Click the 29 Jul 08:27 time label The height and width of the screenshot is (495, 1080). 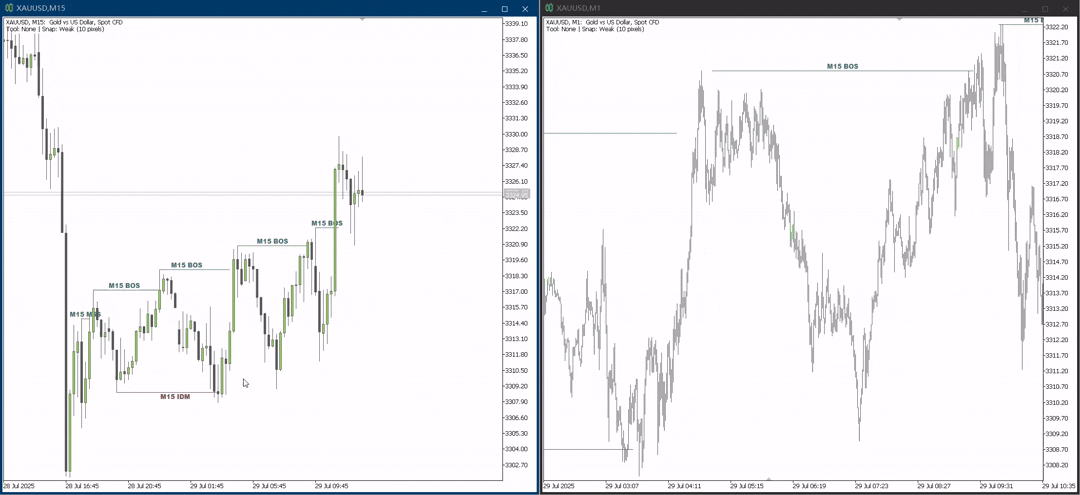[x=935, y=486]
